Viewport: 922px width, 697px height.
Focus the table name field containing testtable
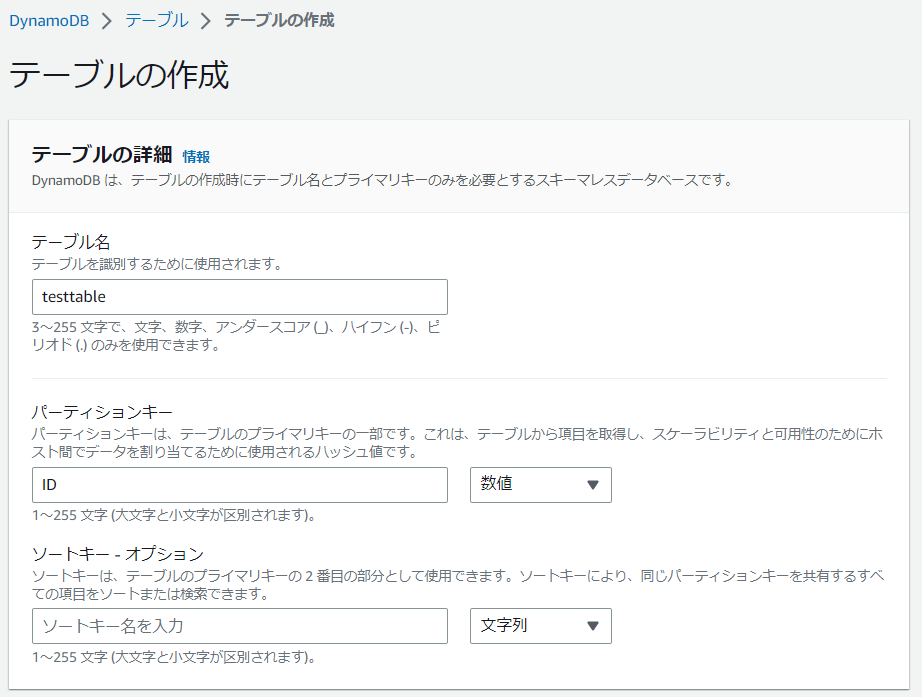[x=238, y=297]
